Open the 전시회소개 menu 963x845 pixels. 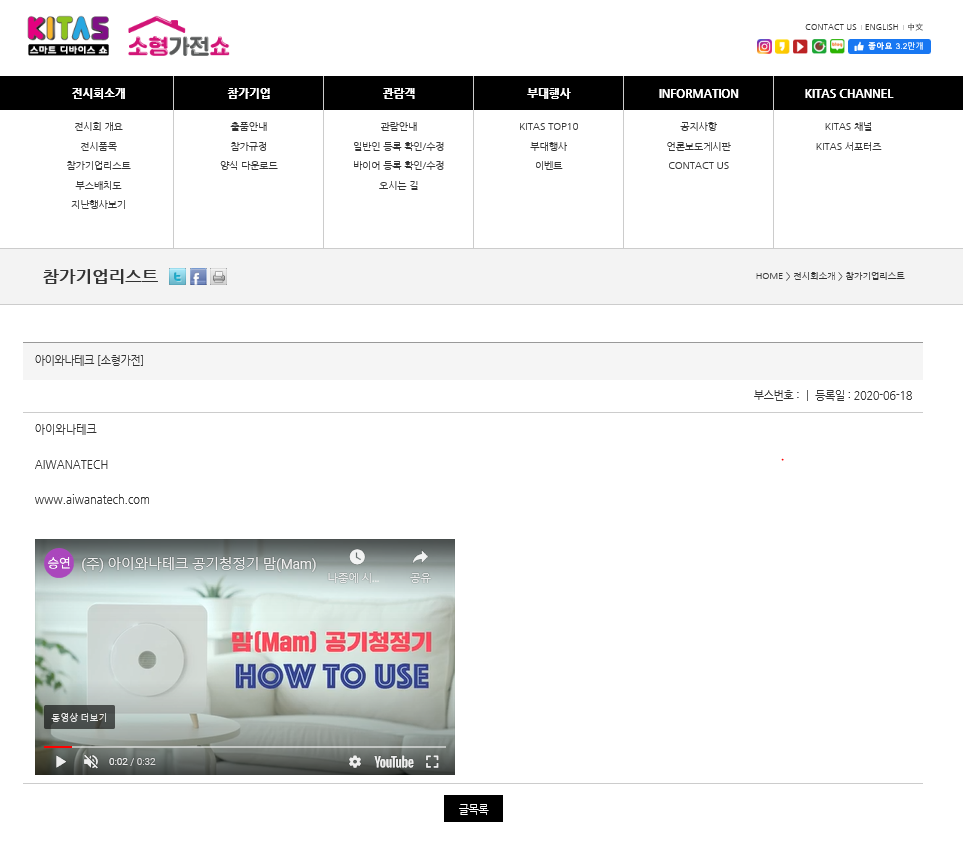[x=98, y=93]
